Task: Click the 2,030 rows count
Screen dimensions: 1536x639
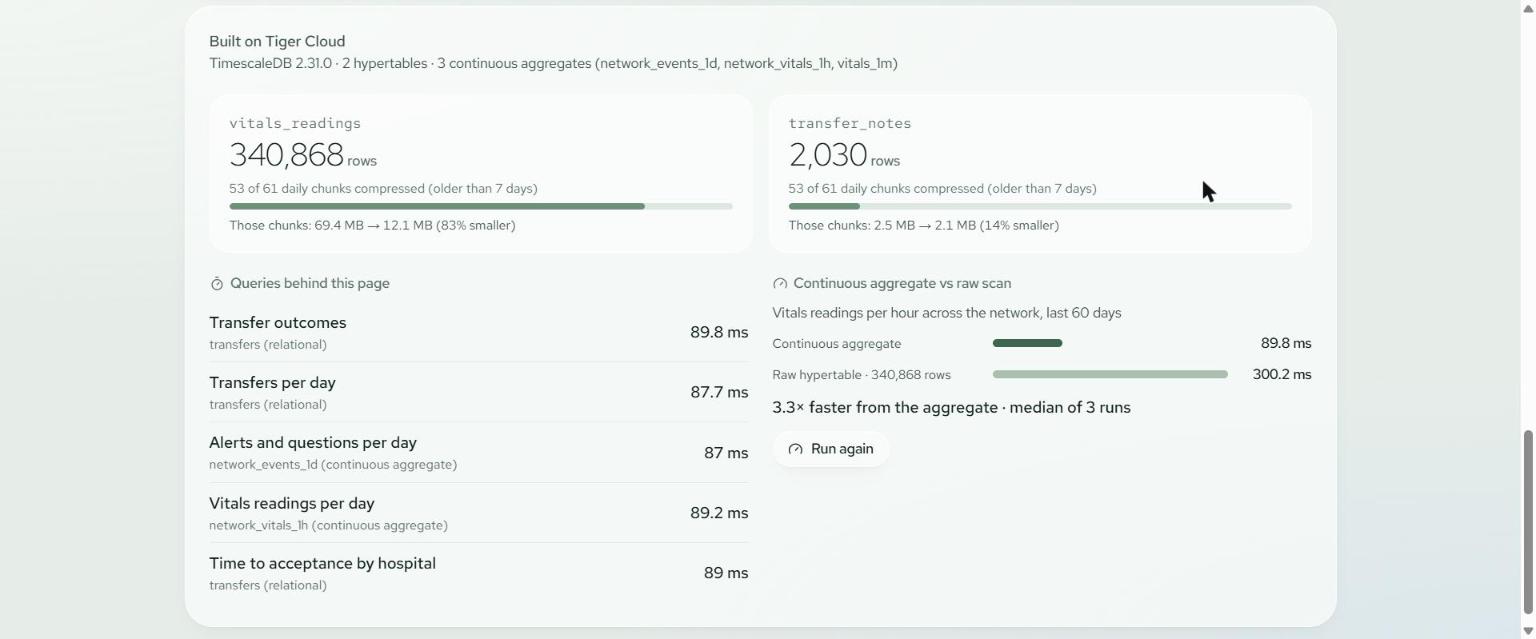Action: coord(844,155)
